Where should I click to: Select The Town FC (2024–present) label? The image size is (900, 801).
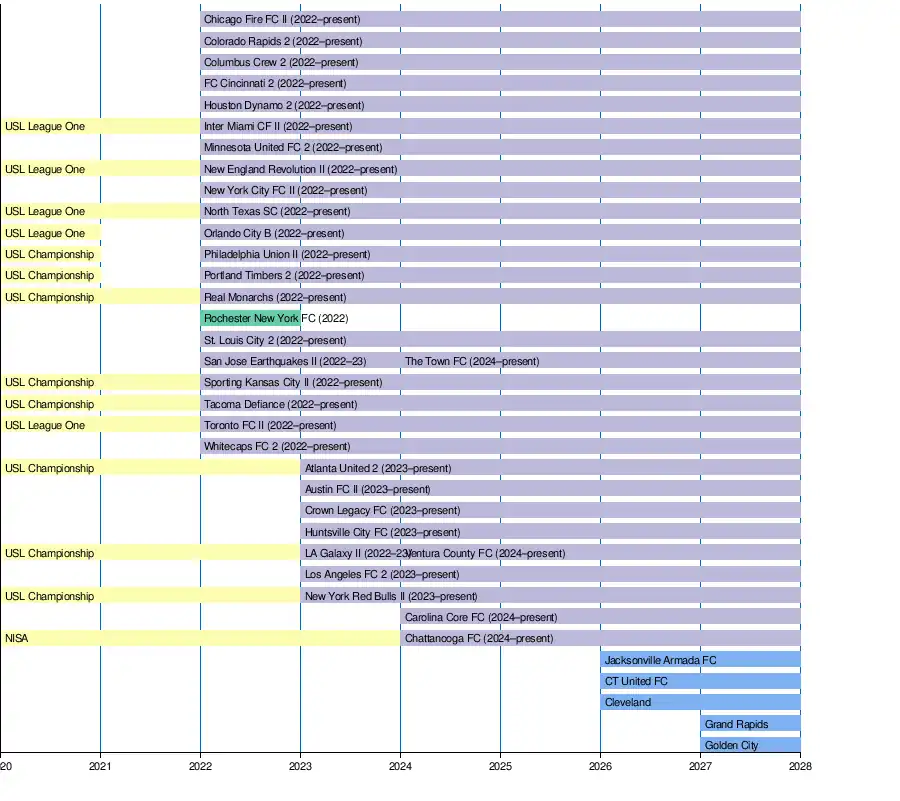[472, 362]
